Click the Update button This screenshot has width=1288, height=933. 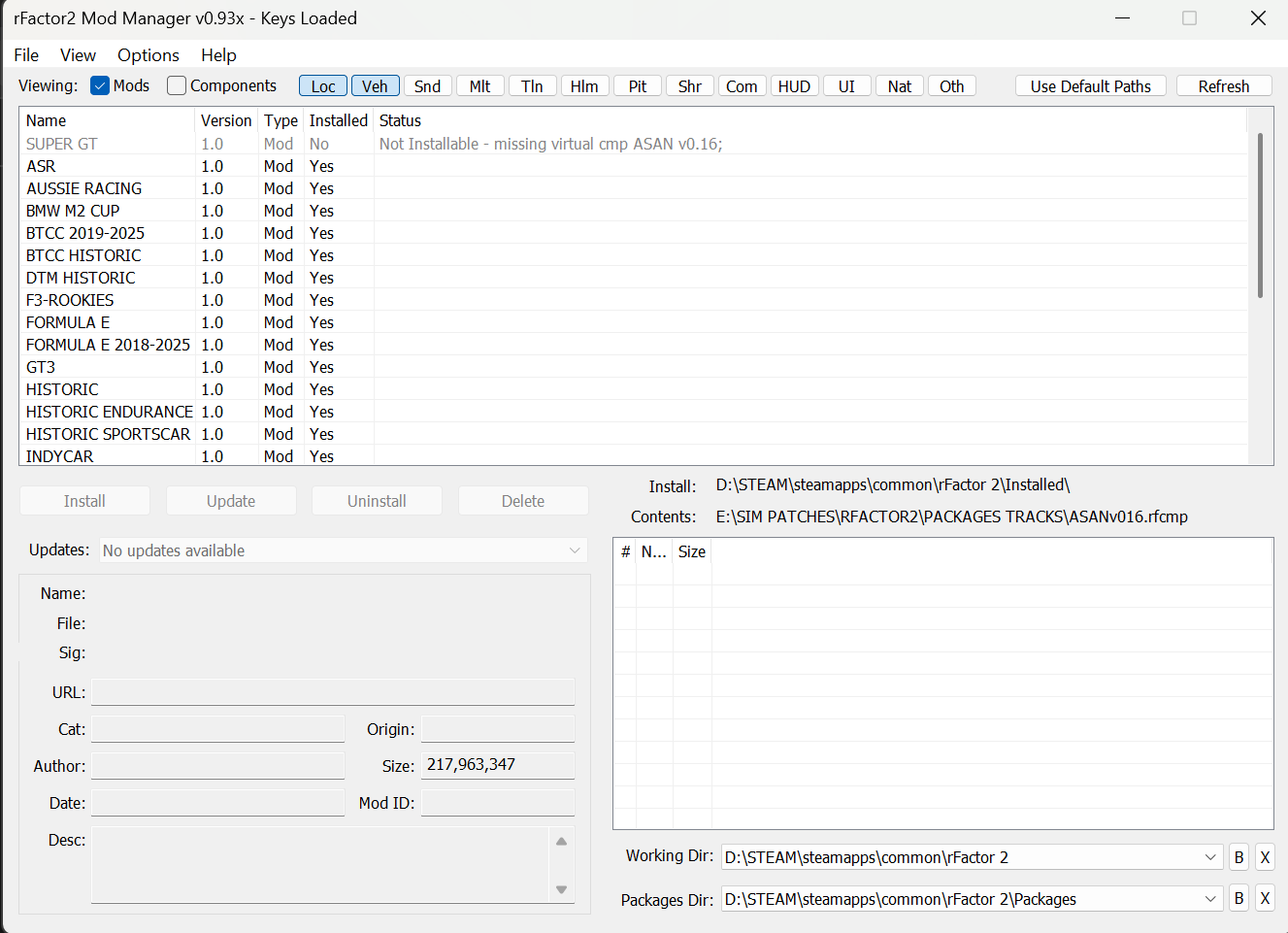pos(231,501)
